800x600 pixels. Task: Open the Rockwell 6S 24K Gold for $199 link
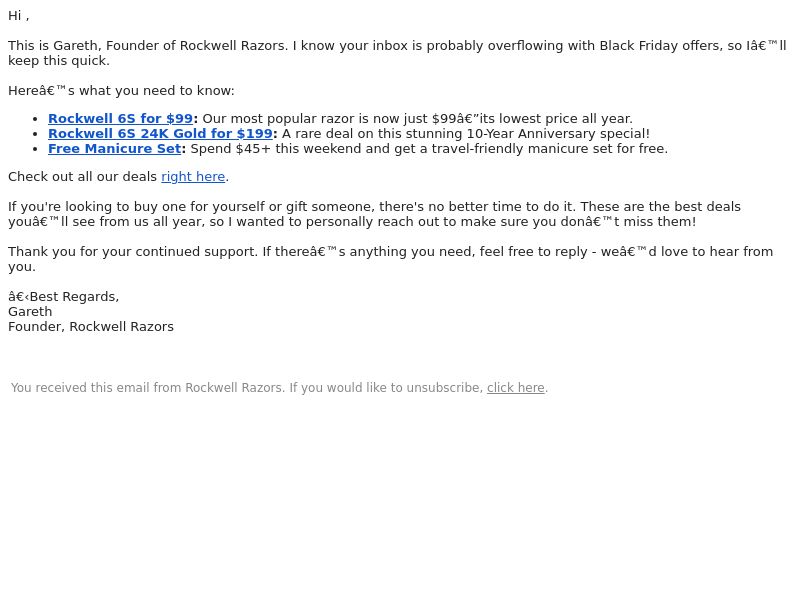click(x=160, y=134)
